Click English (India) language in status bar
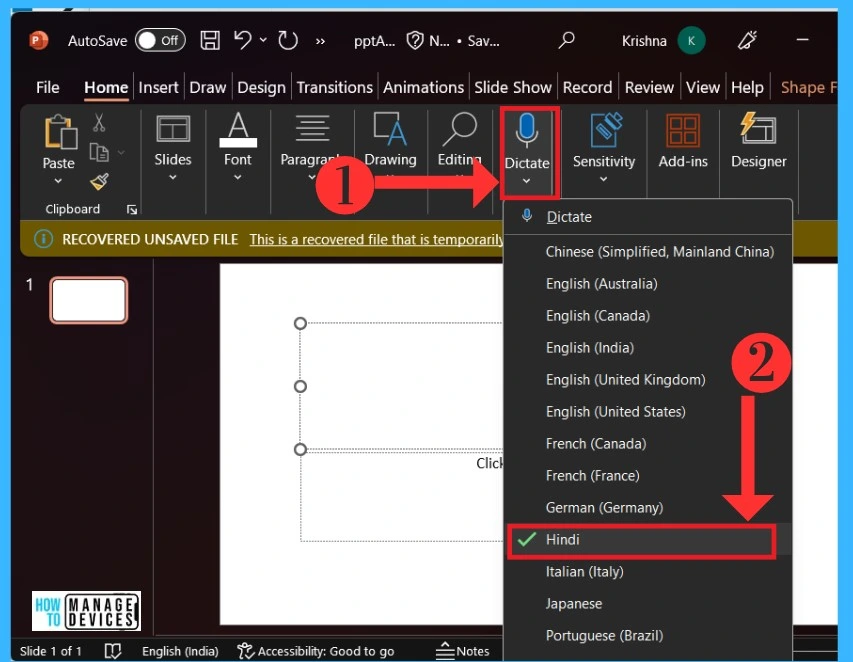This screenshot has height=662, width=853. coord(180,651)
